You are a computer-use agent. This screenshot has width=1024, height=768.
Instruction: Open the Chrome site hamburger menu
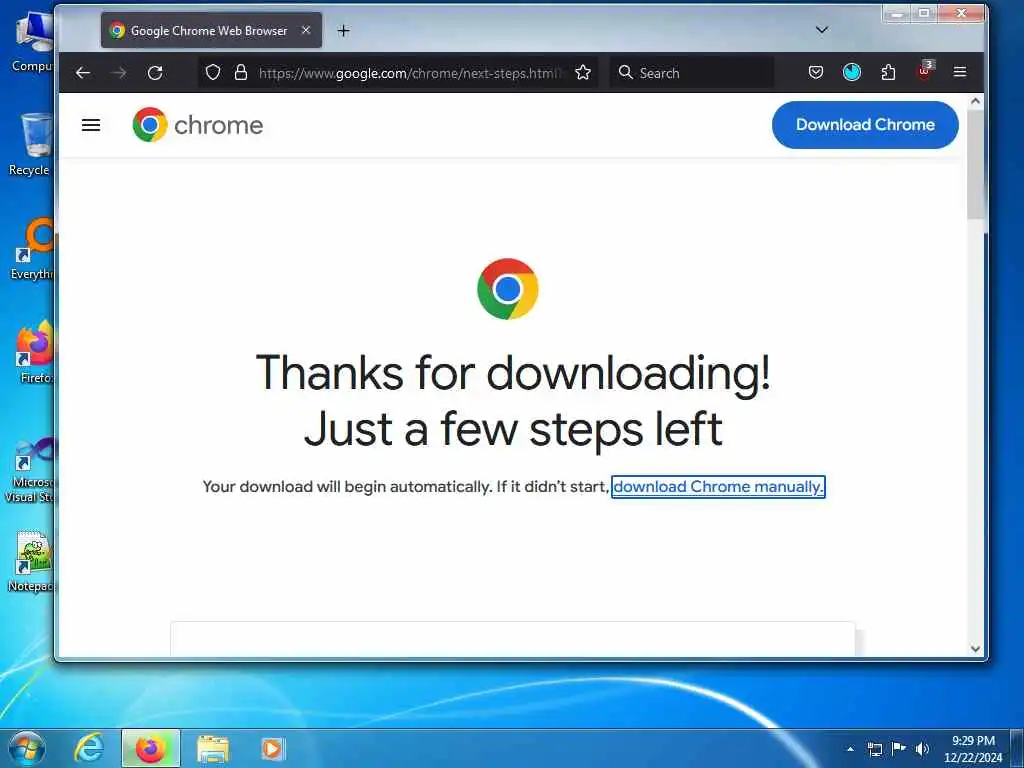91,125
